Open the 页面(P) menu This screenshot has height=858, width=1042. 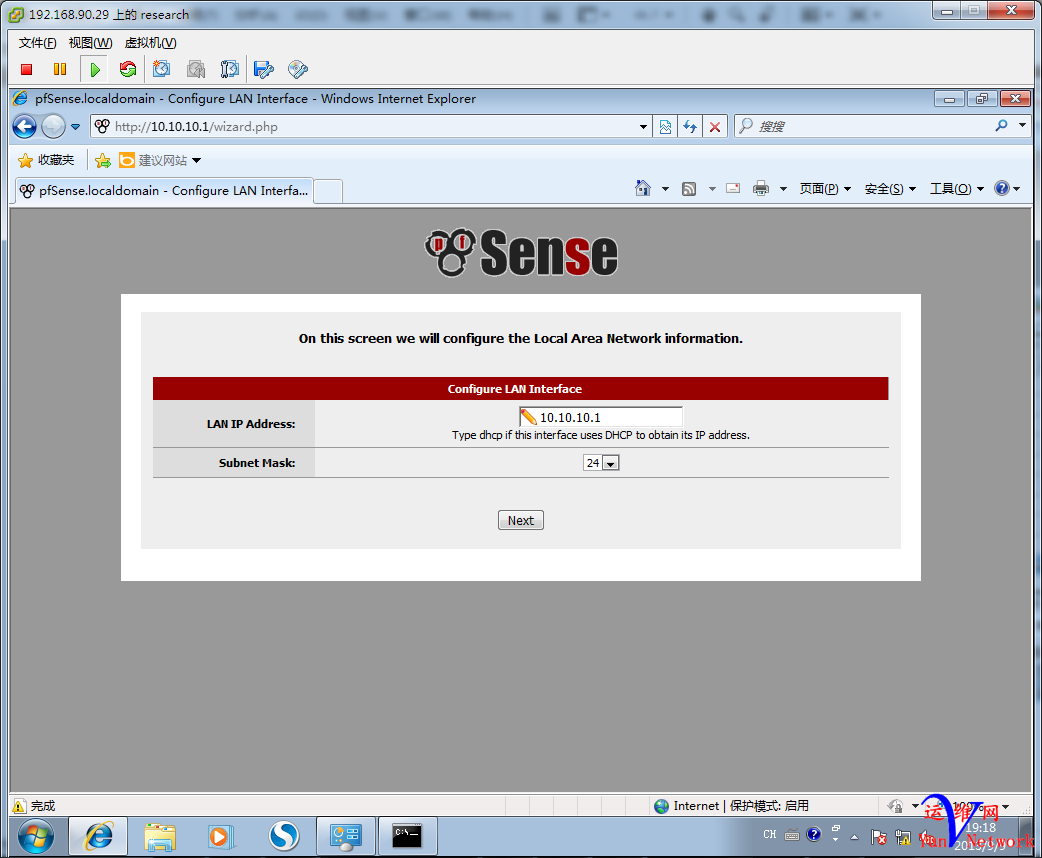825,189
